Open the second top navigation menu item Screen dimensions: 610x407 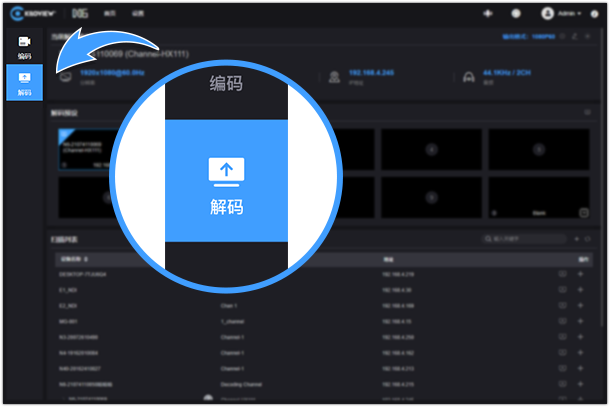click(x=138, y=14)
